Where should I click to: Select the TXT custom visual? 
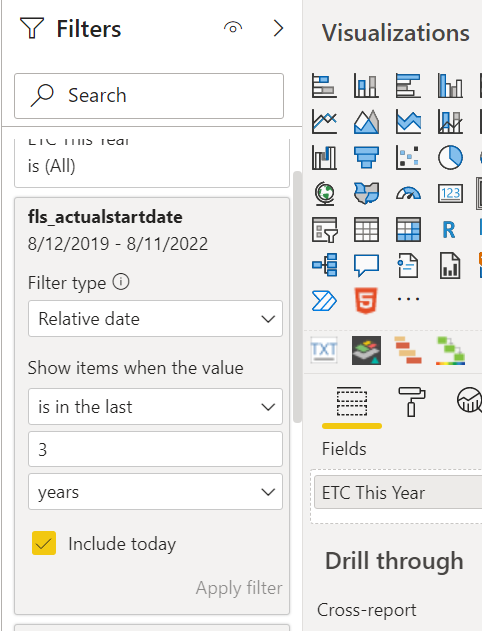point(324,350)
